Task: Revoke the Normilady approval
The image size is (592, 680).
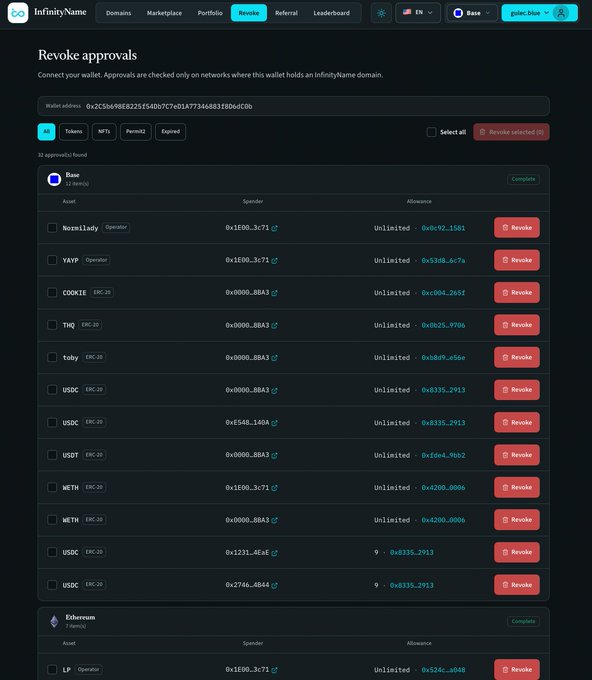Action: click(x=517, y=228)
